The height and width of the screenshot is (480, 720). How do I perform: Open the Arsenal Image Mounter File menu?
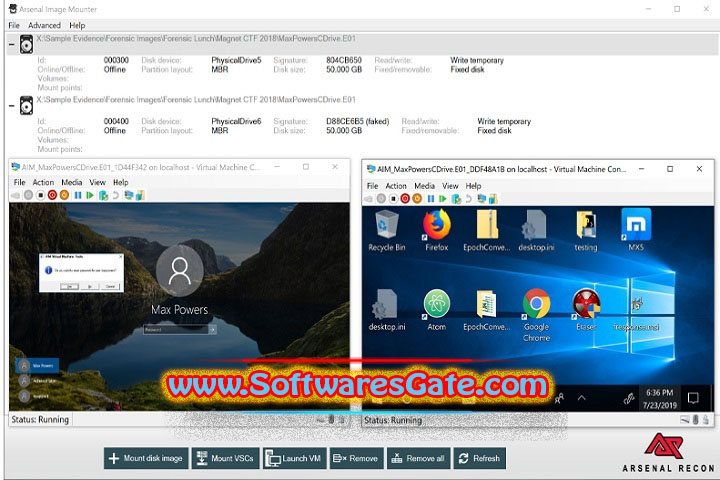coord(14,25)
